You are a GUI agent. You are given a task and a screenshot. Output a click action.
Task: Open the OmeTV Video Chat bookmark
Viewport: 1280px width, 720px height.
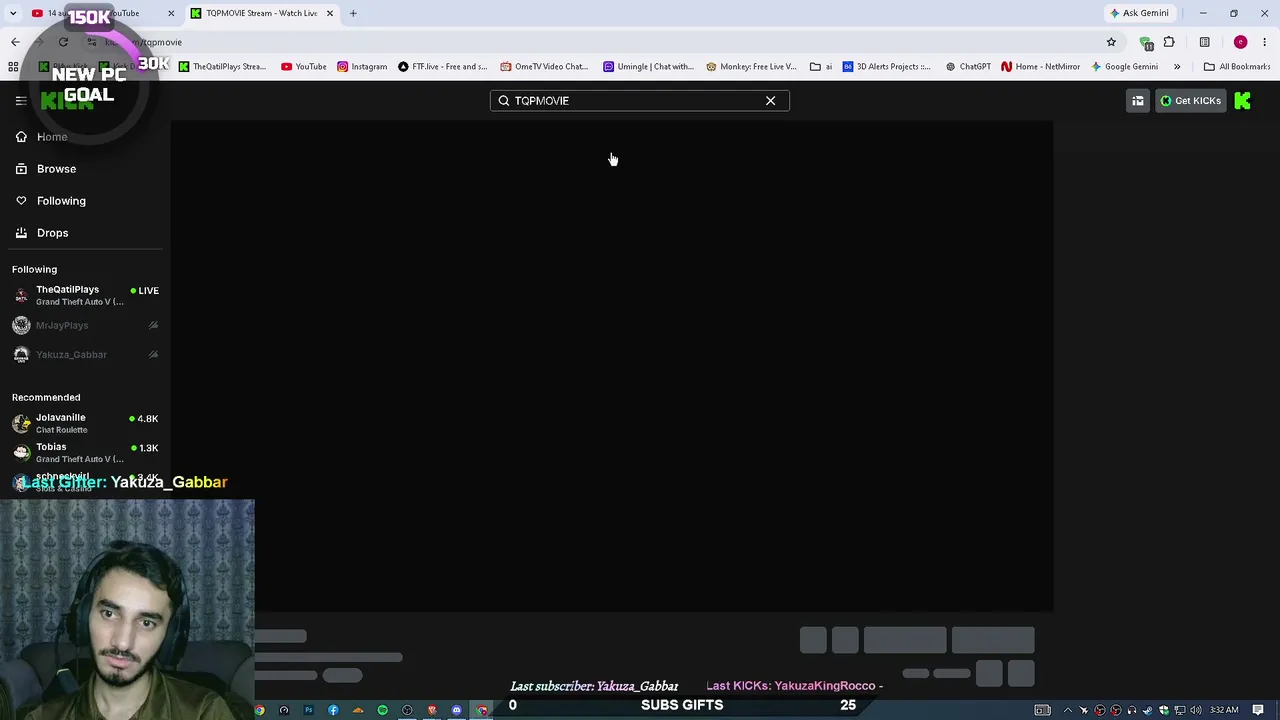pos(544,67)
